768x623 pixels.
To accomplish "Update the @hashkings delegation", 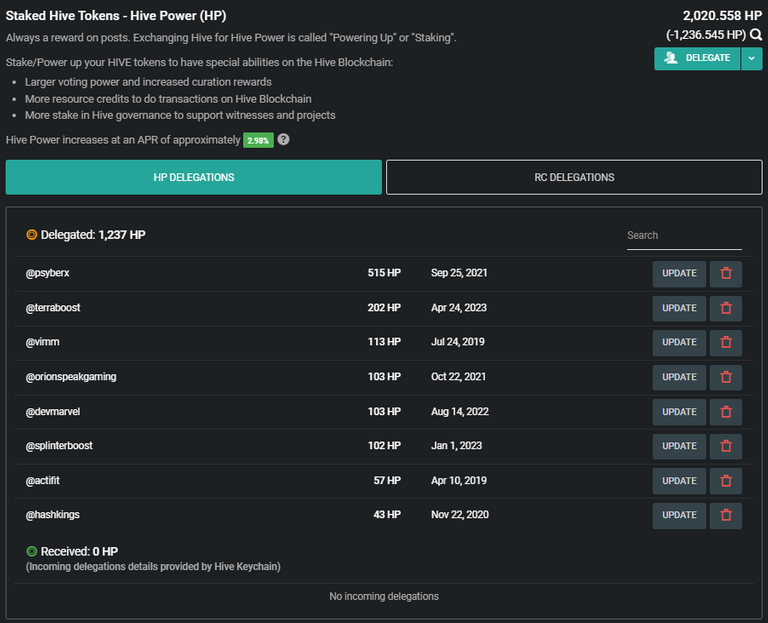I will tap(679, 515).
